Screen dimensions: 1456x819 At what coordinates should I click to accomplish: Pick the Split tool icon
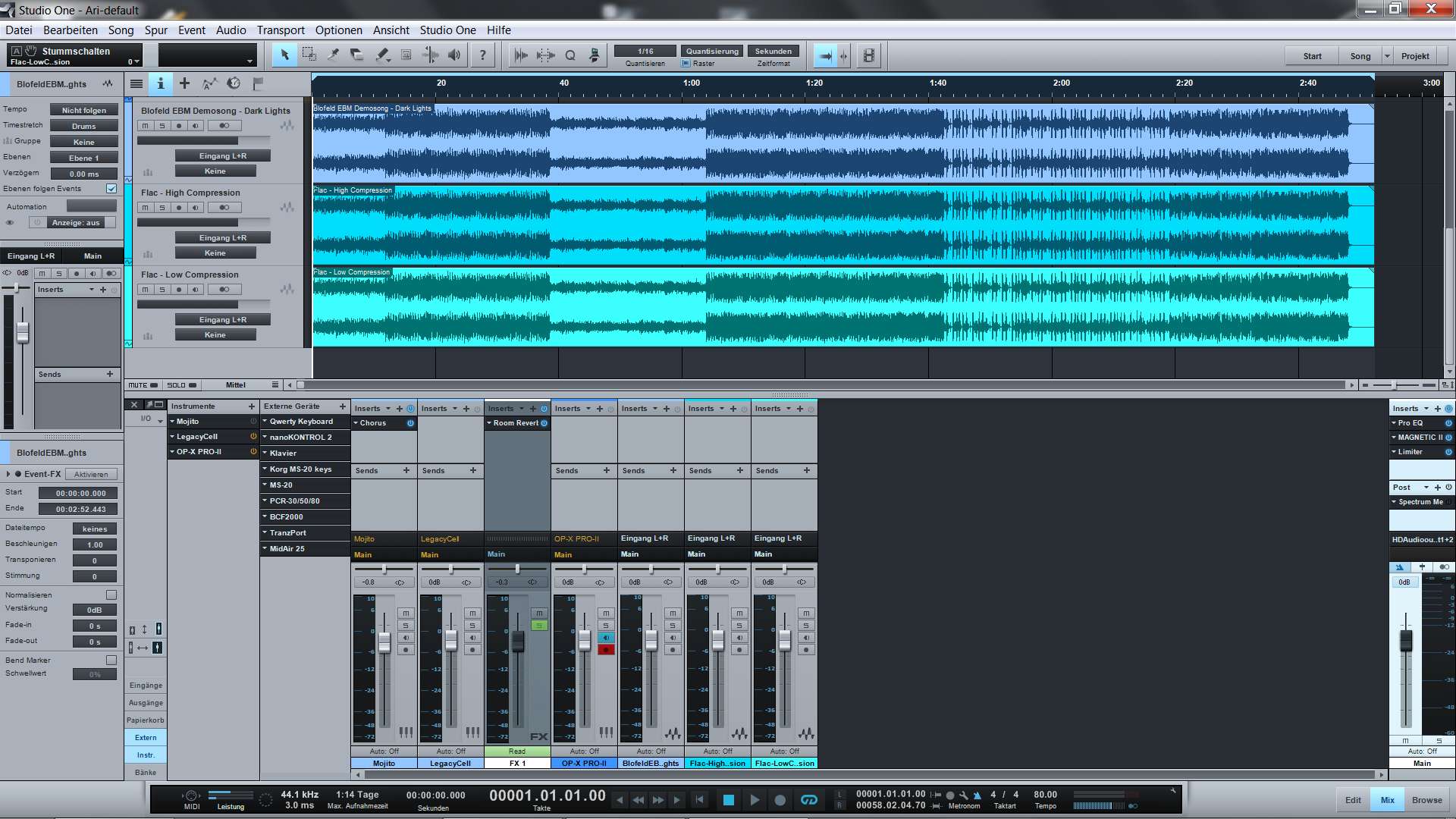(x=333, y=55)
